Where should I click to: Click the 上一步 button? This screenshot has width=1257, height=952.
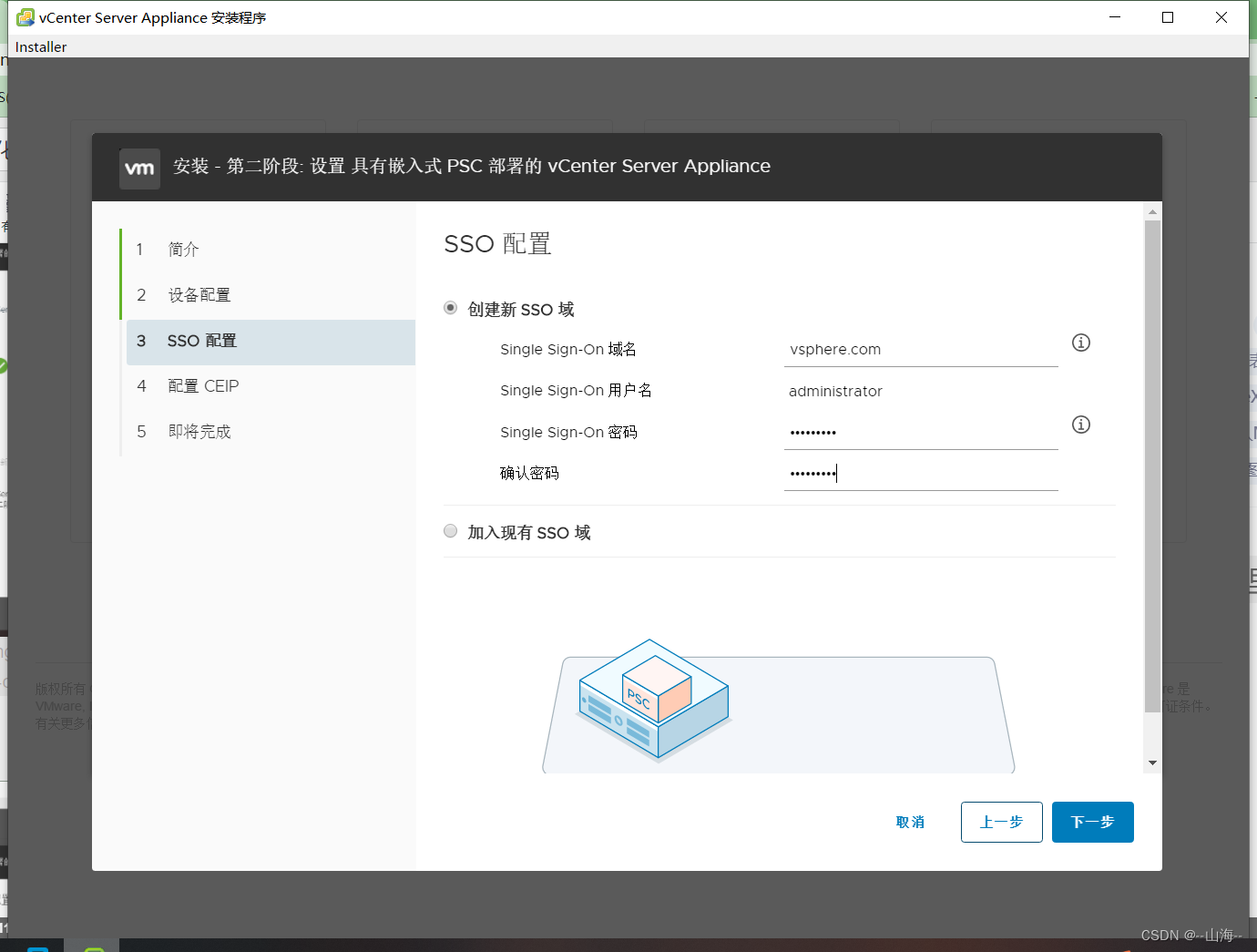coord(1002,822)
